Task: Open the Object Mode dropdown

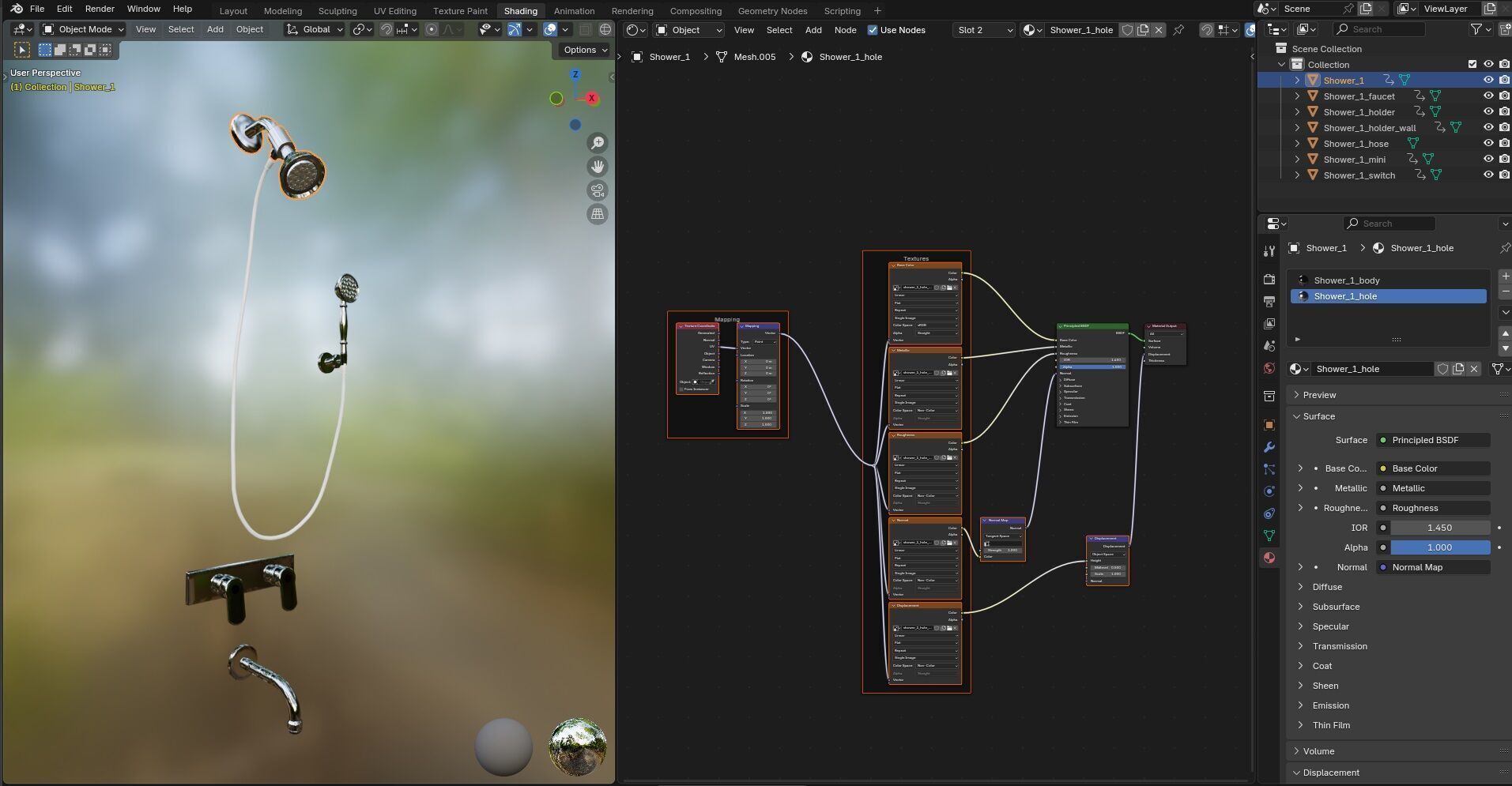Action: pyautogui.click(x=83, y=29)
